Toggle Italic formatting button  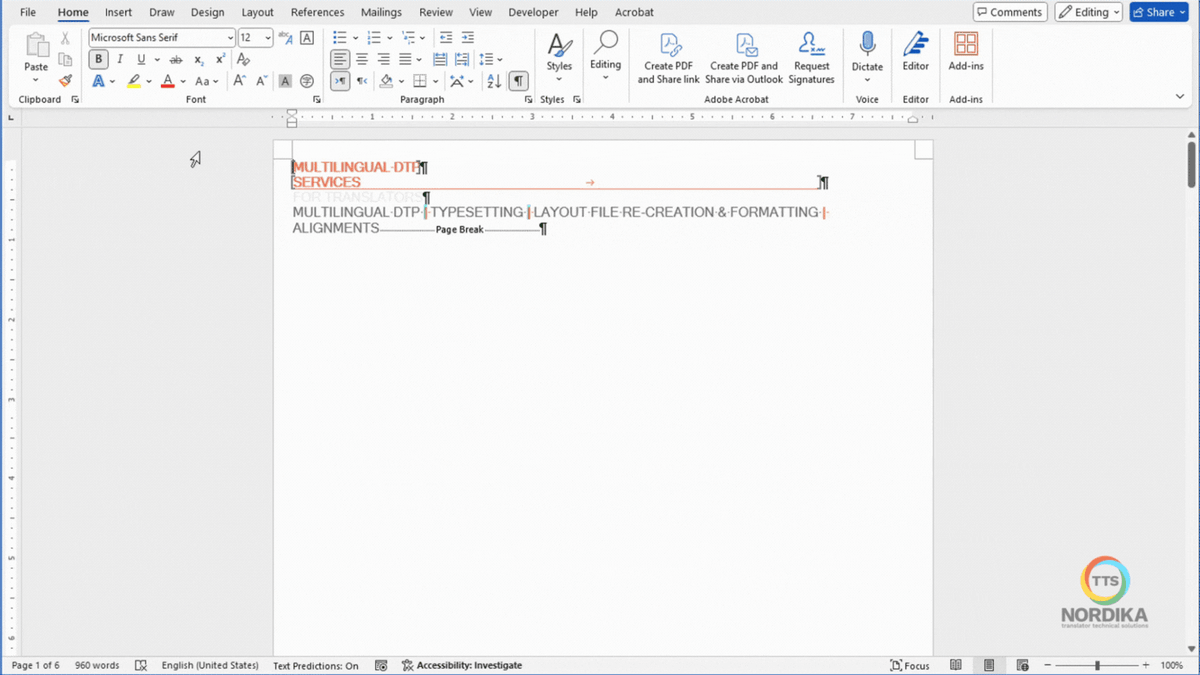120,60
